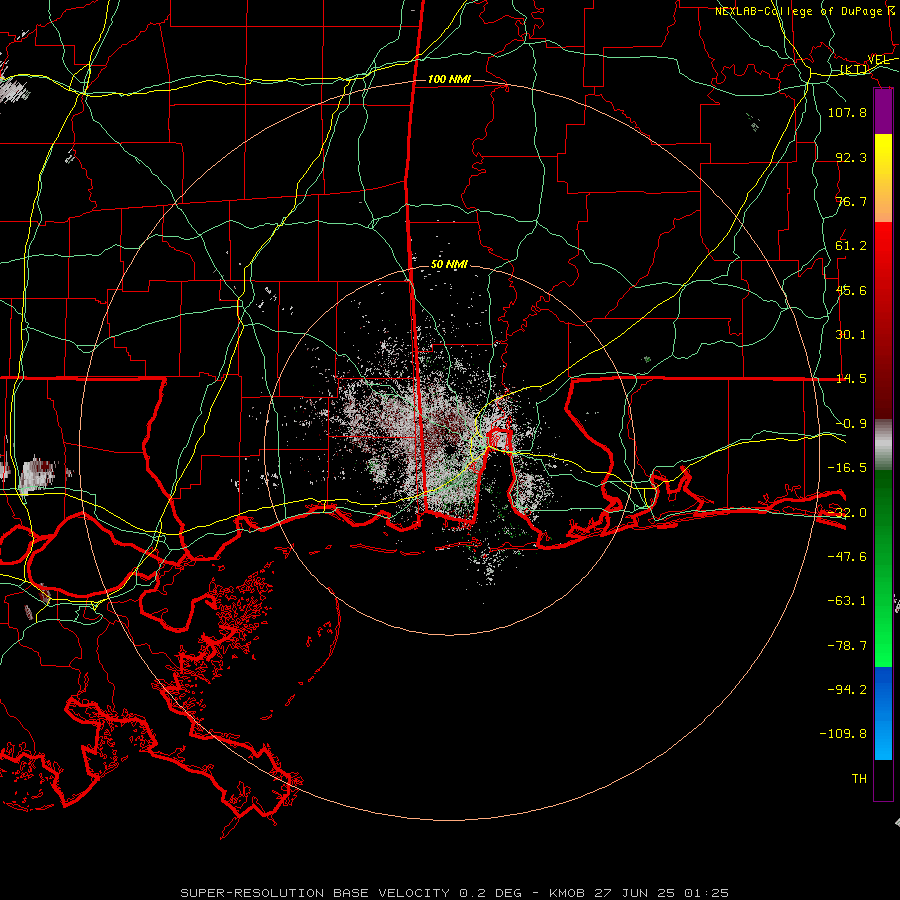Click the 92.3 velocity scale value

click(851, 157)
